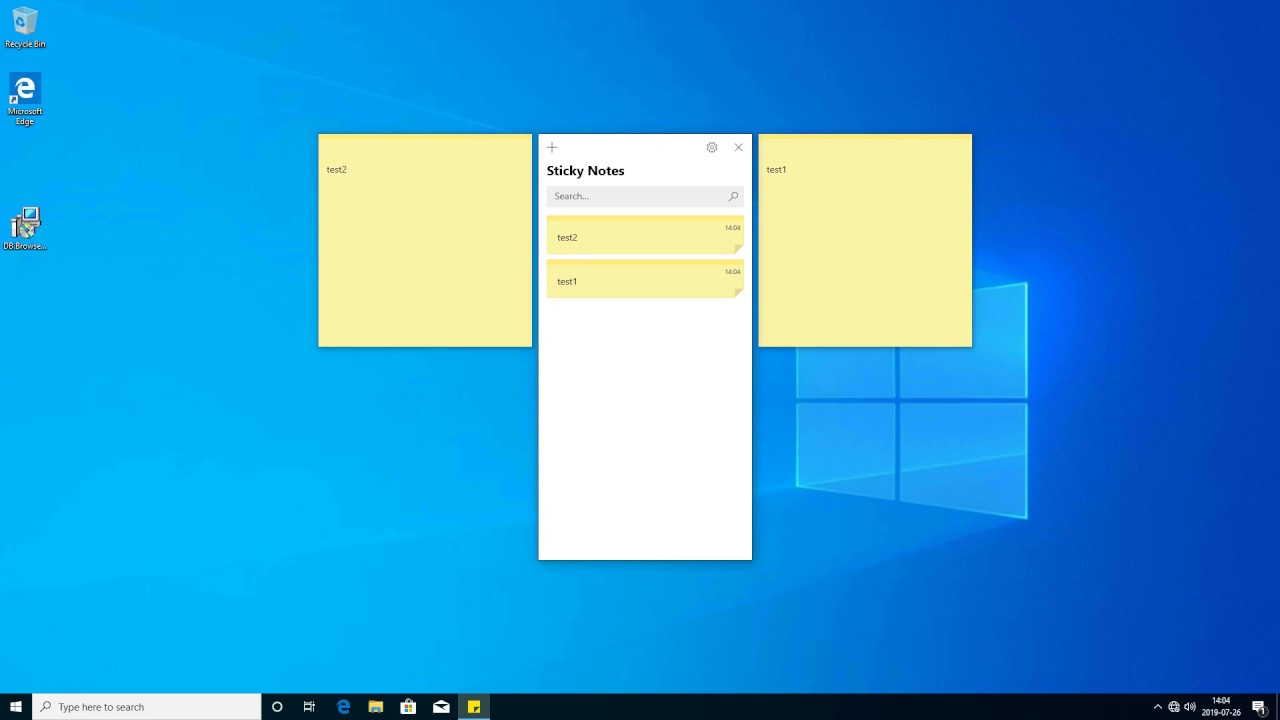Click Sticky Notes taskbar icon
This screenshot has height=720, width=1280.
tap(474, 707)
